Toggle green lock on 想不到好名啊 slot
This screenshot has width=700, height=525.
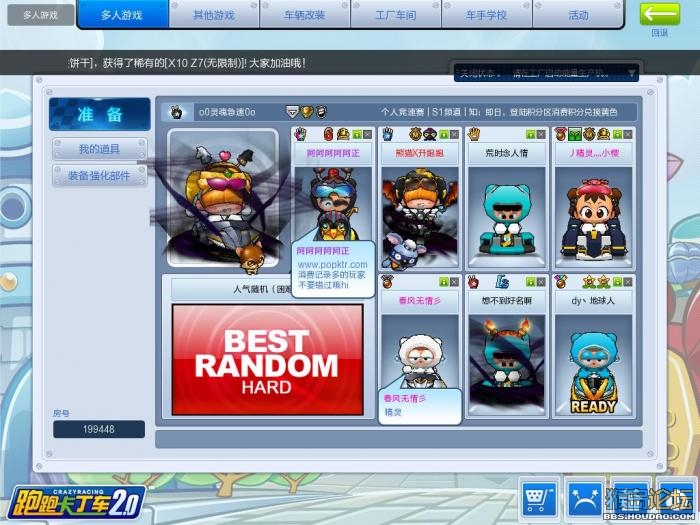tap(530, 282)
